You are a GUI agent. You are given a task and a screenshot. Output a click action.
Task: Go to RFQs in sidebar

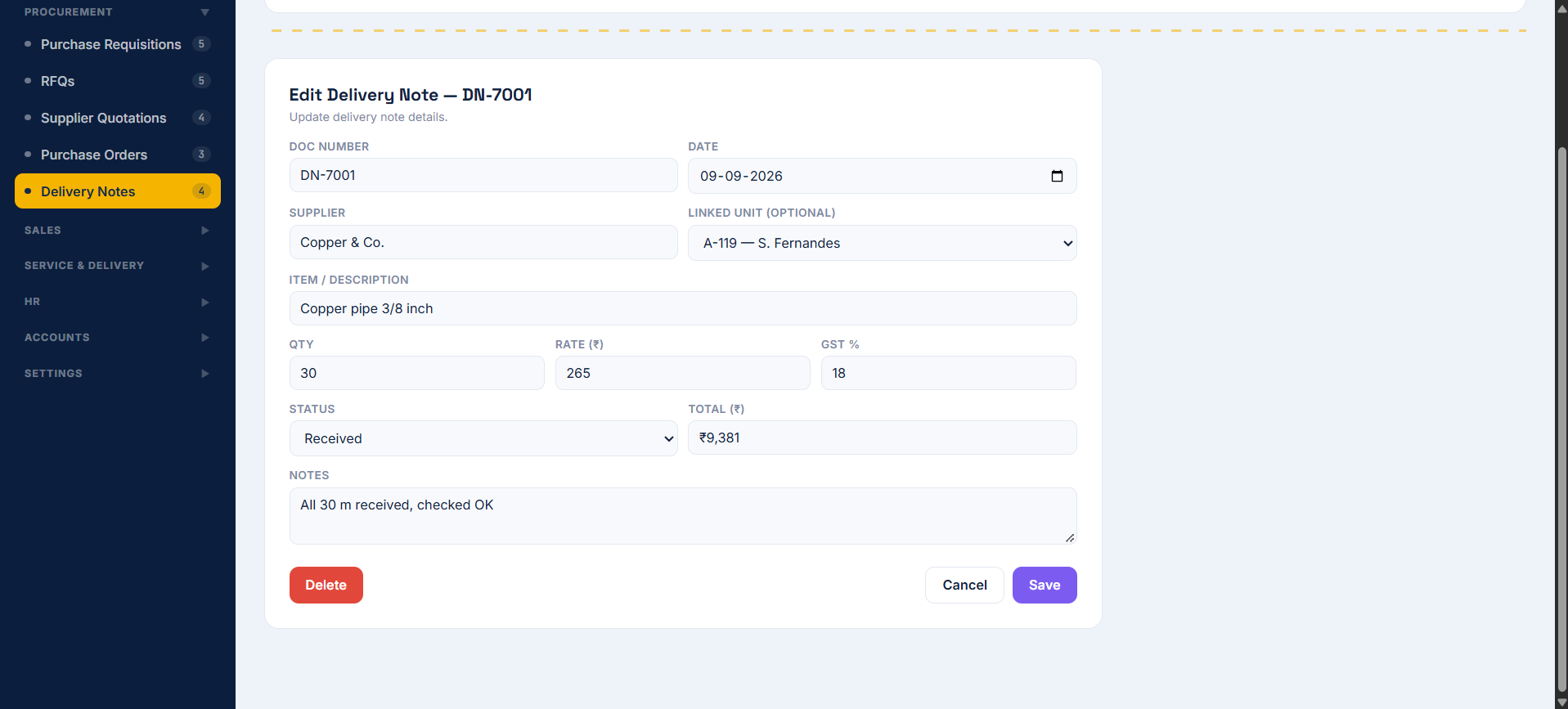[118, 81]
